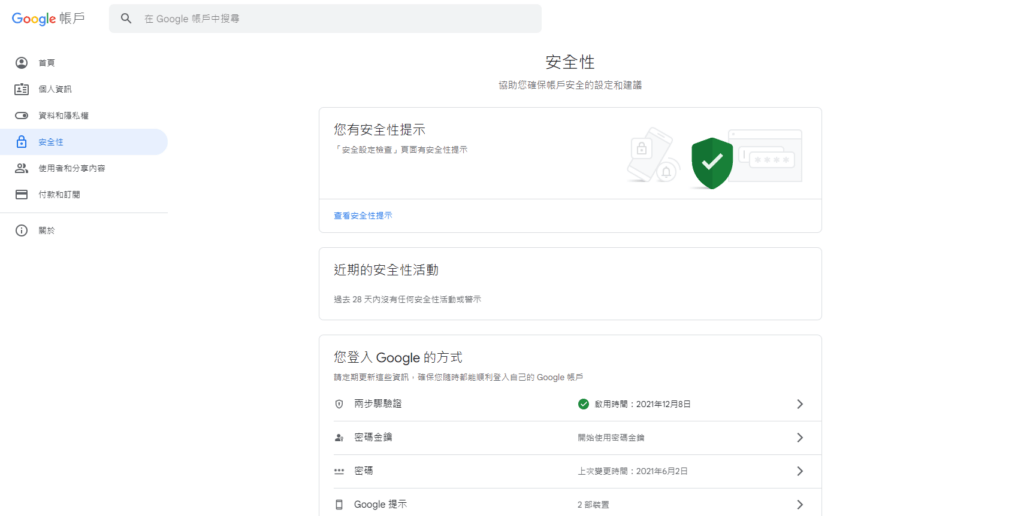Click the 付款和訂閱 card icon
The image size is (1024, 516).
coord(21,194)
